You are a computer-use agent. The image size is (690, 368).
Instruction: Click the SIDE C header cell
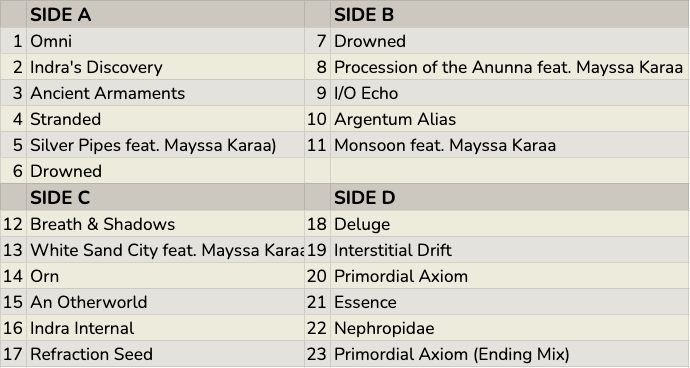tap(165, 197)
